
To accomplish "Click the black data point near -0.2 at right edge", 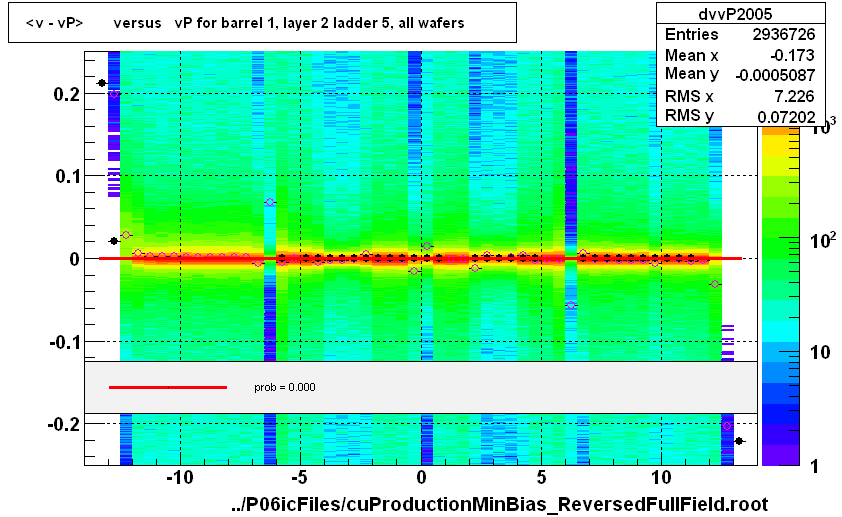I will point(739,441).
